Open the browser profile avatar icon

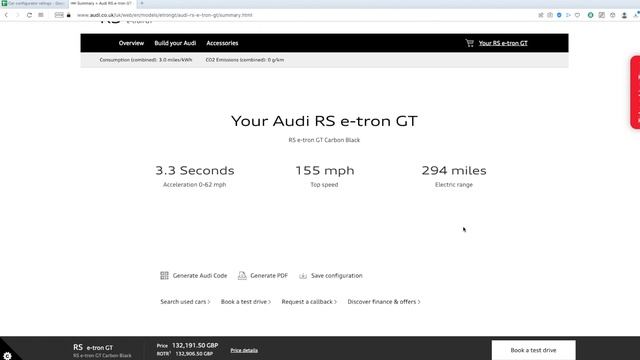pyautogui.click(x=624, y=15)
